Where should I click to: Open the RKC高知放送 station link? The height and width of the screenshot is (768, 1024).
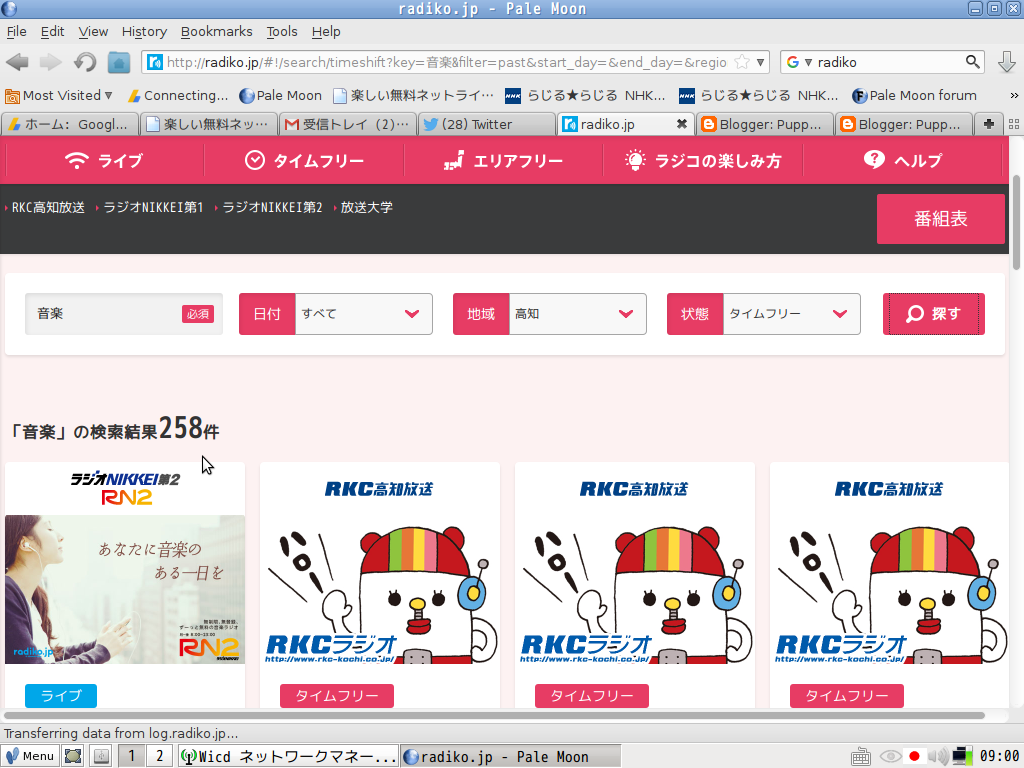tap(45, 209)
